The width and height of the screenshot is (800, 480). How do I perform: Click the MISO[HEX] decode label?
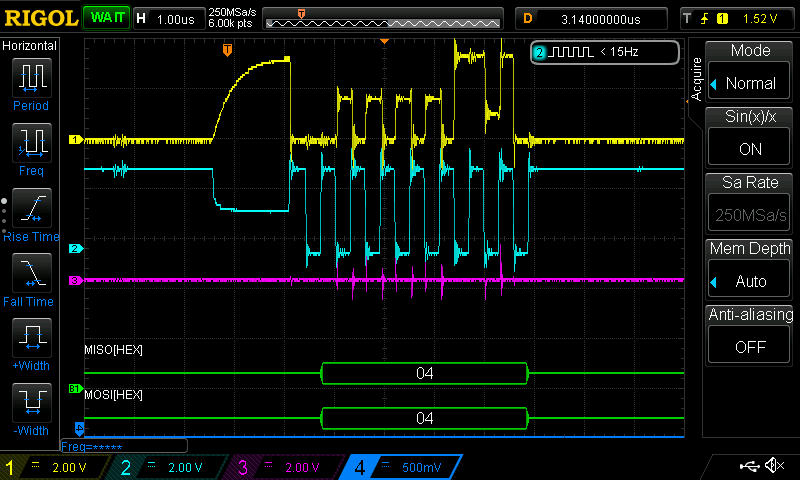[x=113, y=350]
